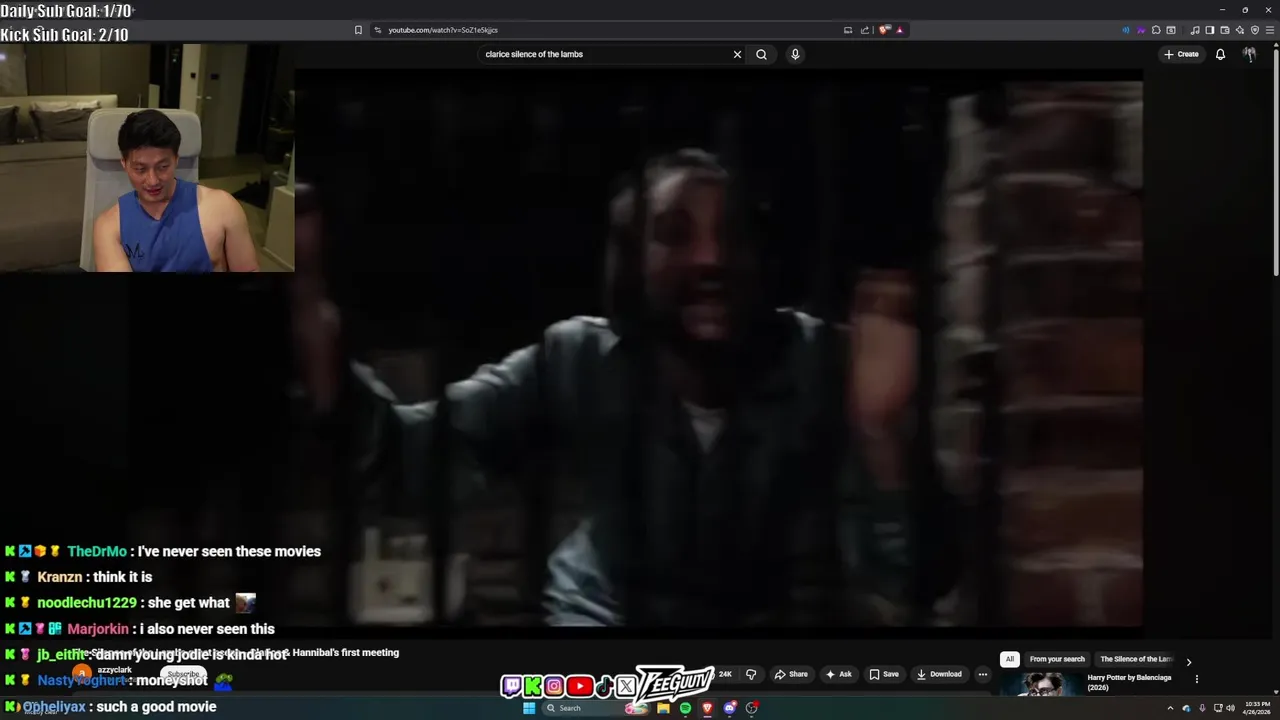Show hidden system tray icons

click(1170, 708)
